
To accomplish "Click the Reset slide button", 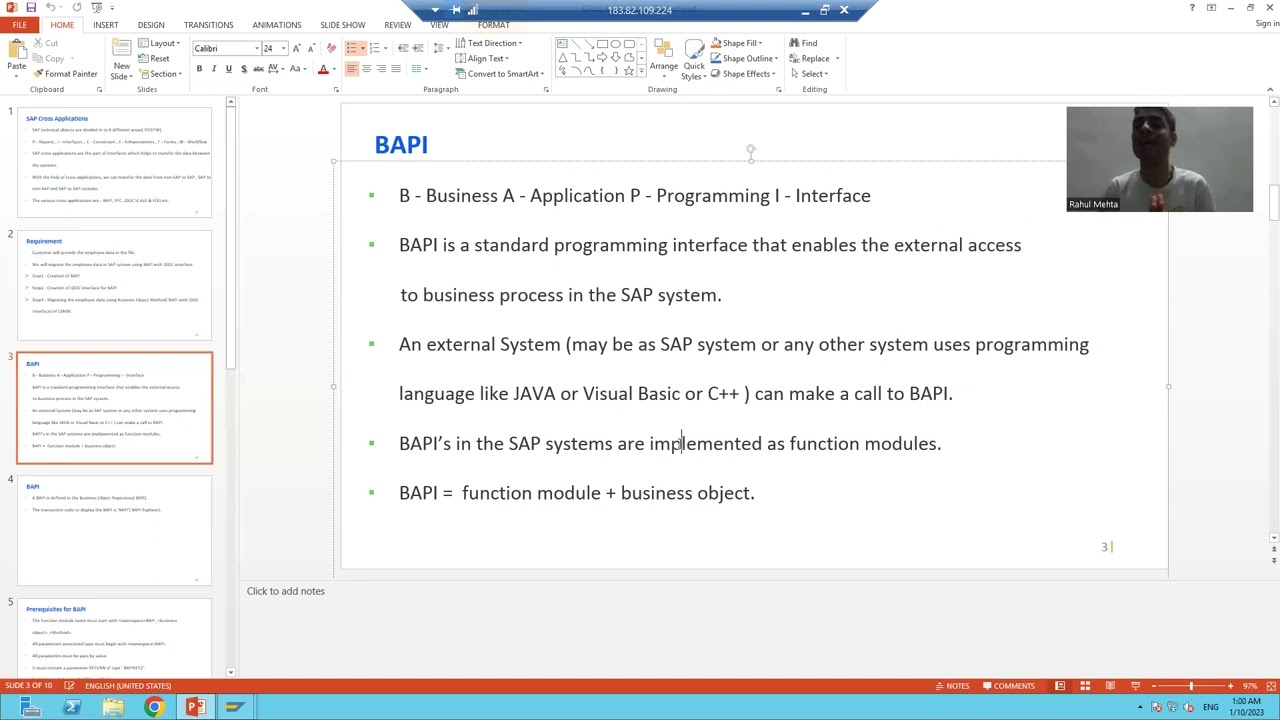I will pyautogui.click(x=154, y=58).
